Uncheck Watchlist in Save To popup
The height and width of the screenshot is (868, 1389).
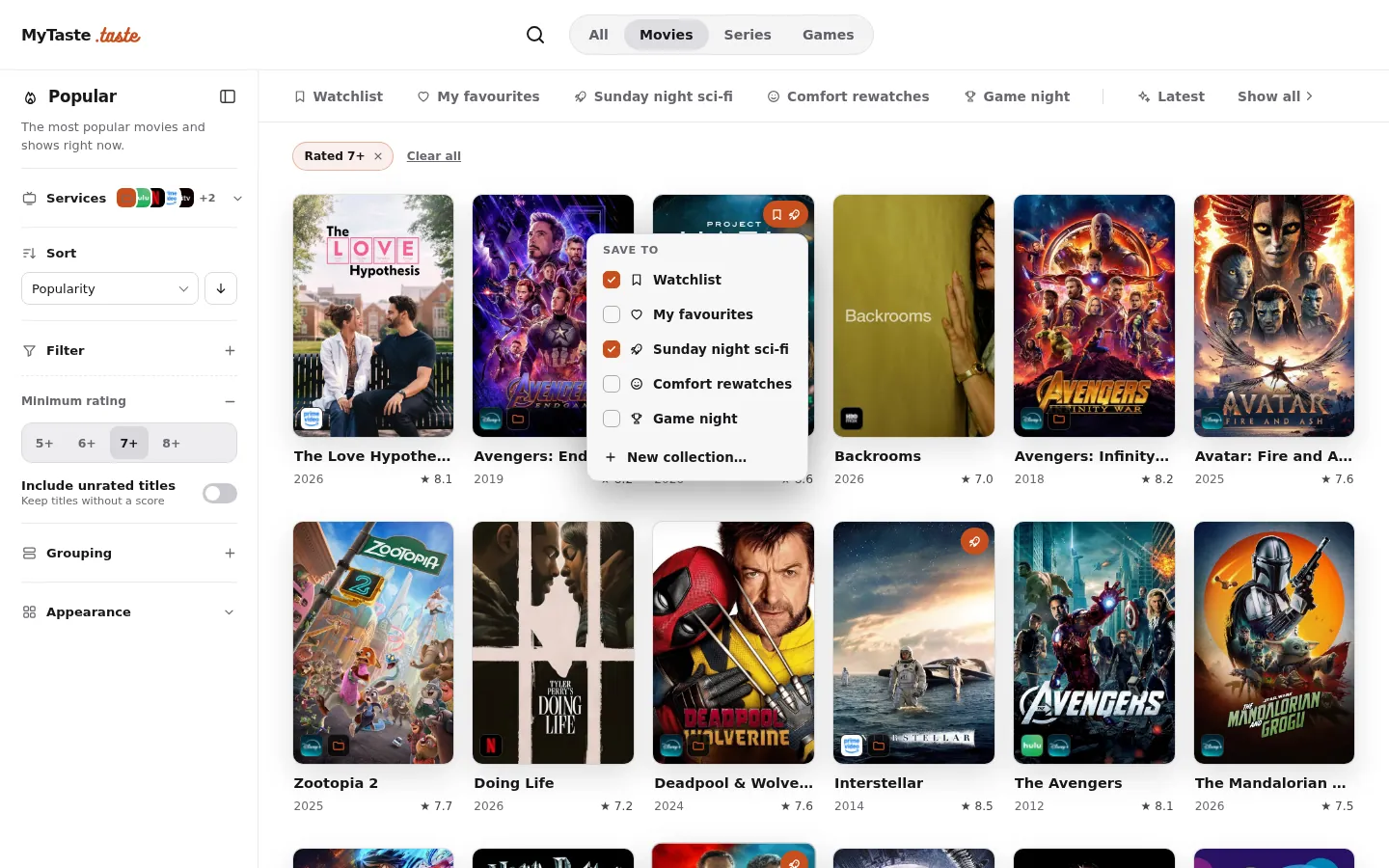(x=612, y=280)
